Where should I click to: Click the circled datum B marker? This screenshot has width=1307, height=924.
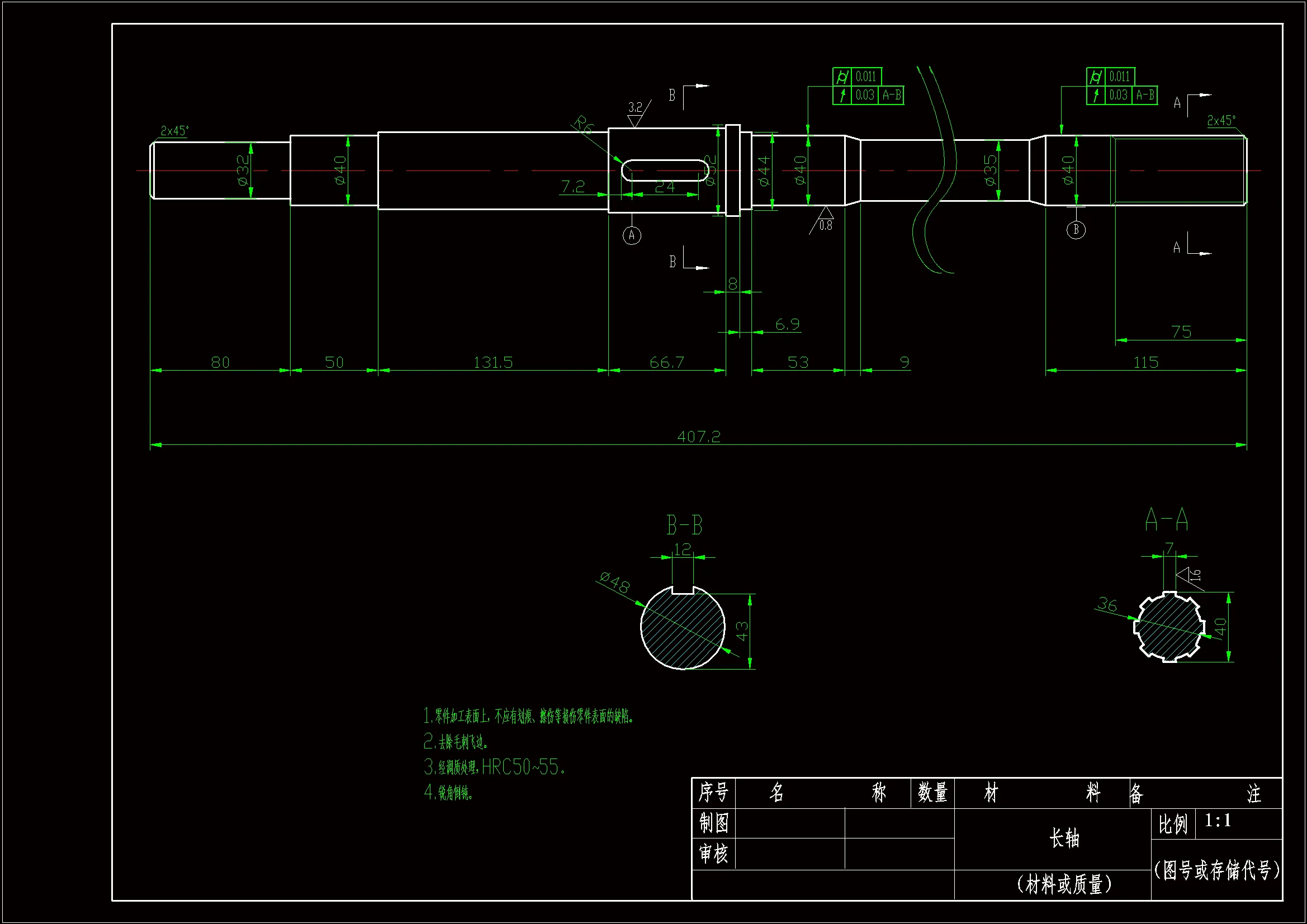point(1076,229)
